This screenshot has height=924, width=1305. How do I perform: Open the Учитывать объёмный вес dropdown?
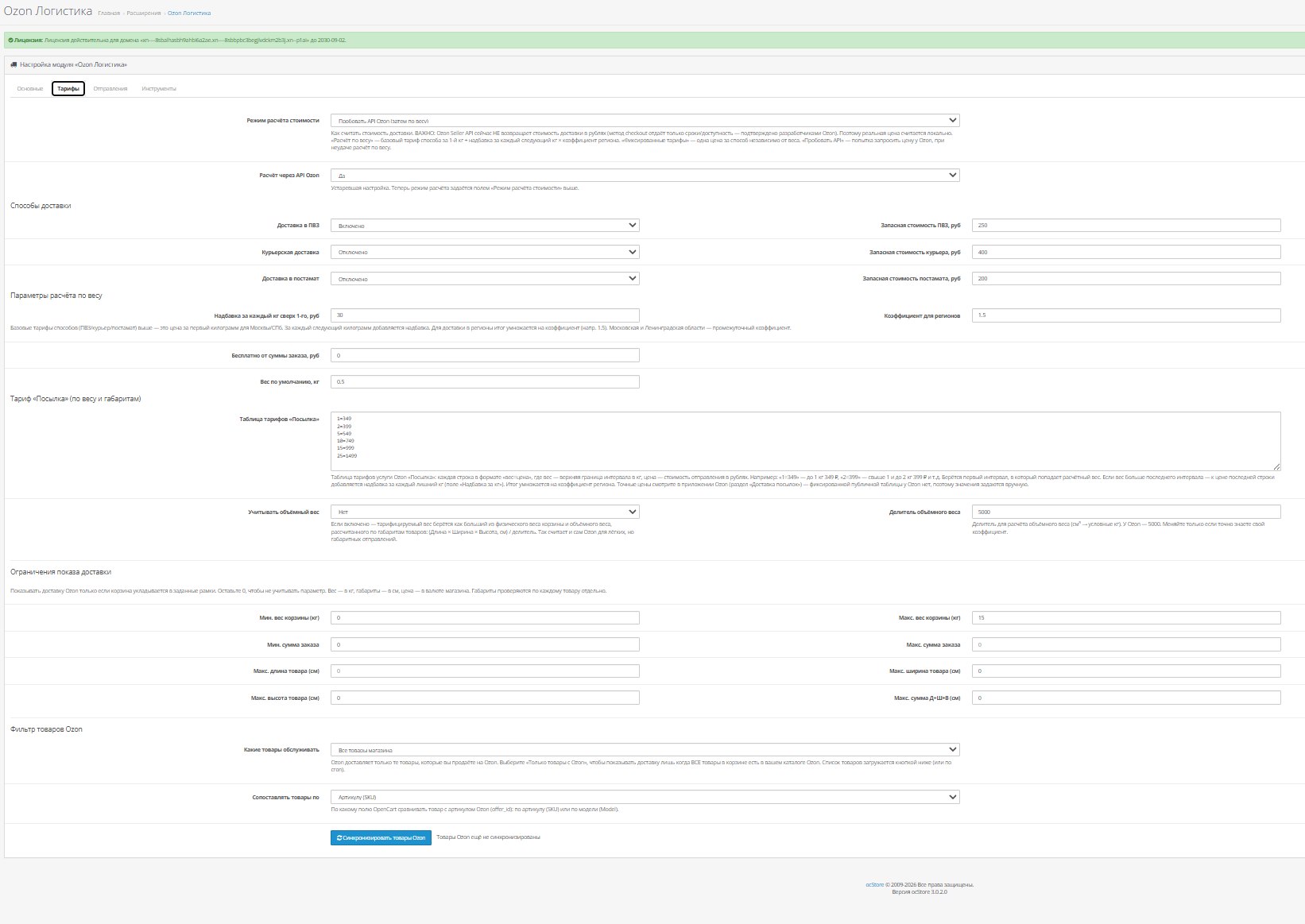point(485,512)
